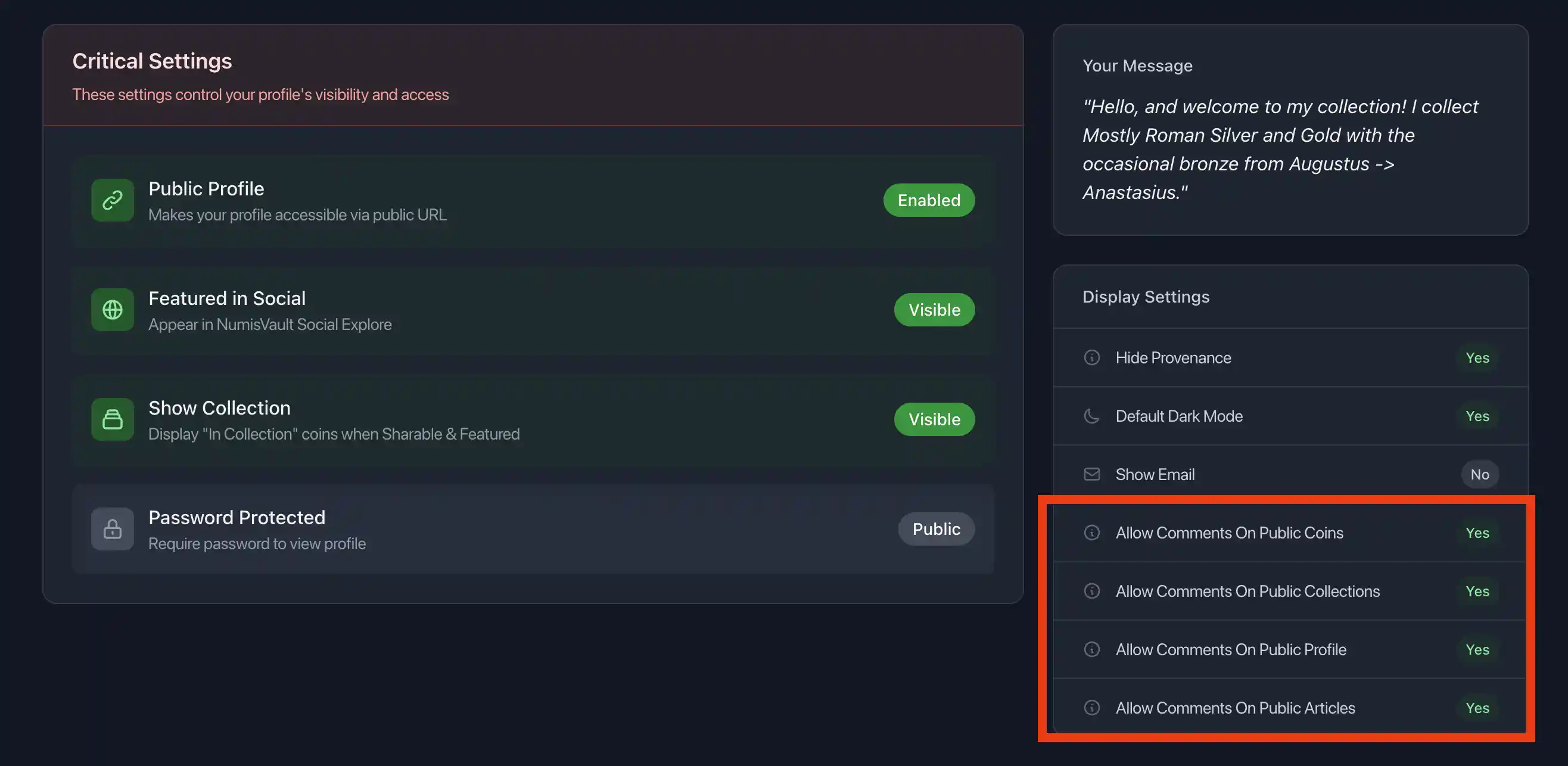Click info icon for Allow Comments On Public Coins
The height and width of the screenshot is (766, 1568).
click(1091, 533)
